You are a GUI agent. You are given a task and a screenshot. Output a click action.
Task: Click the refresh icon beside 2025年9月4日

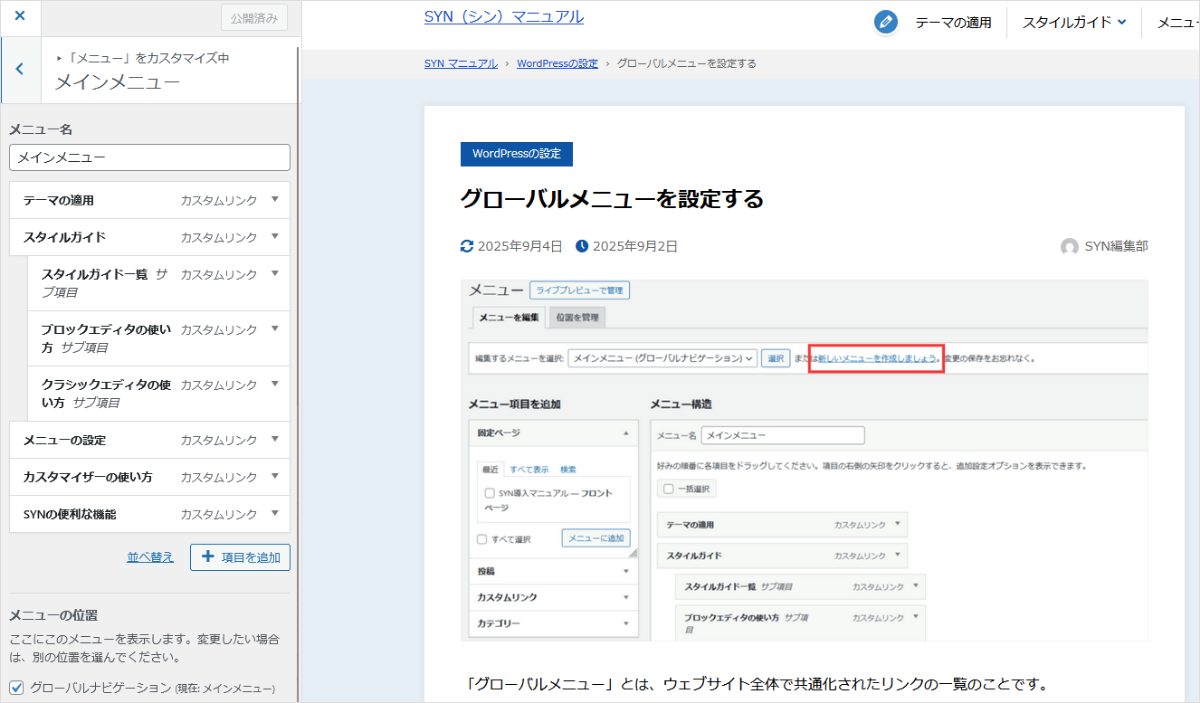(x=467, y=246)
